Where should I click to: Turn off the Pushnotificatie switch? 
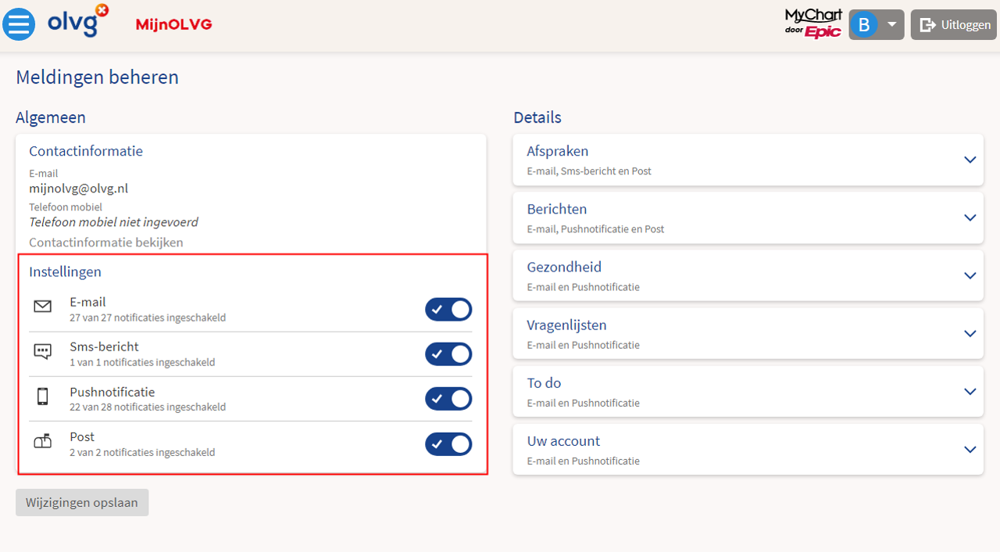point(448,399)
